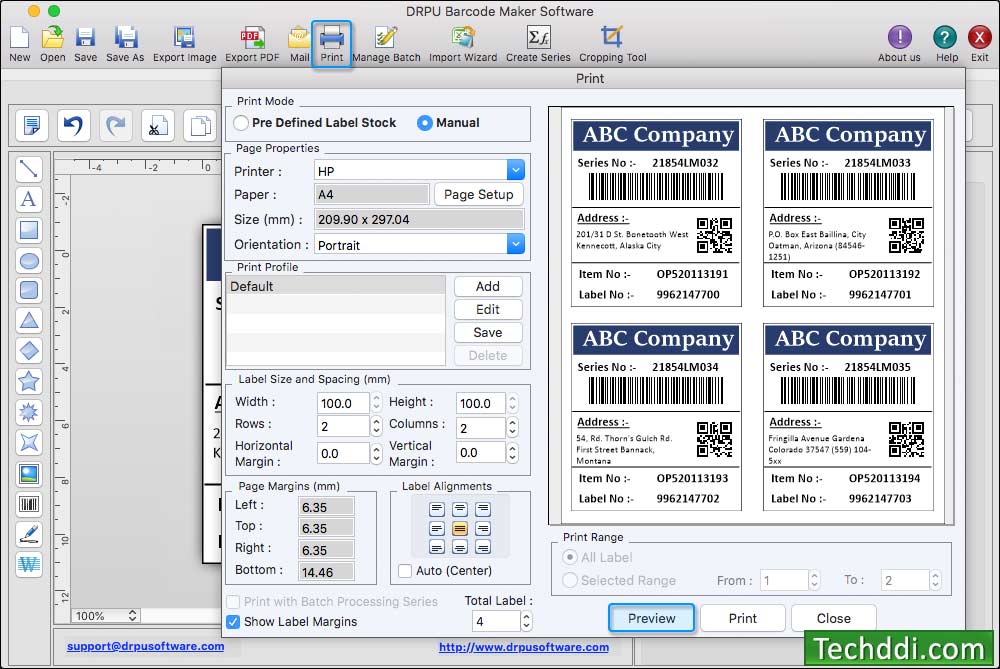Click the Copy pages icon
The height and width of the screenshot is (669, 1000).
point(200,125)
